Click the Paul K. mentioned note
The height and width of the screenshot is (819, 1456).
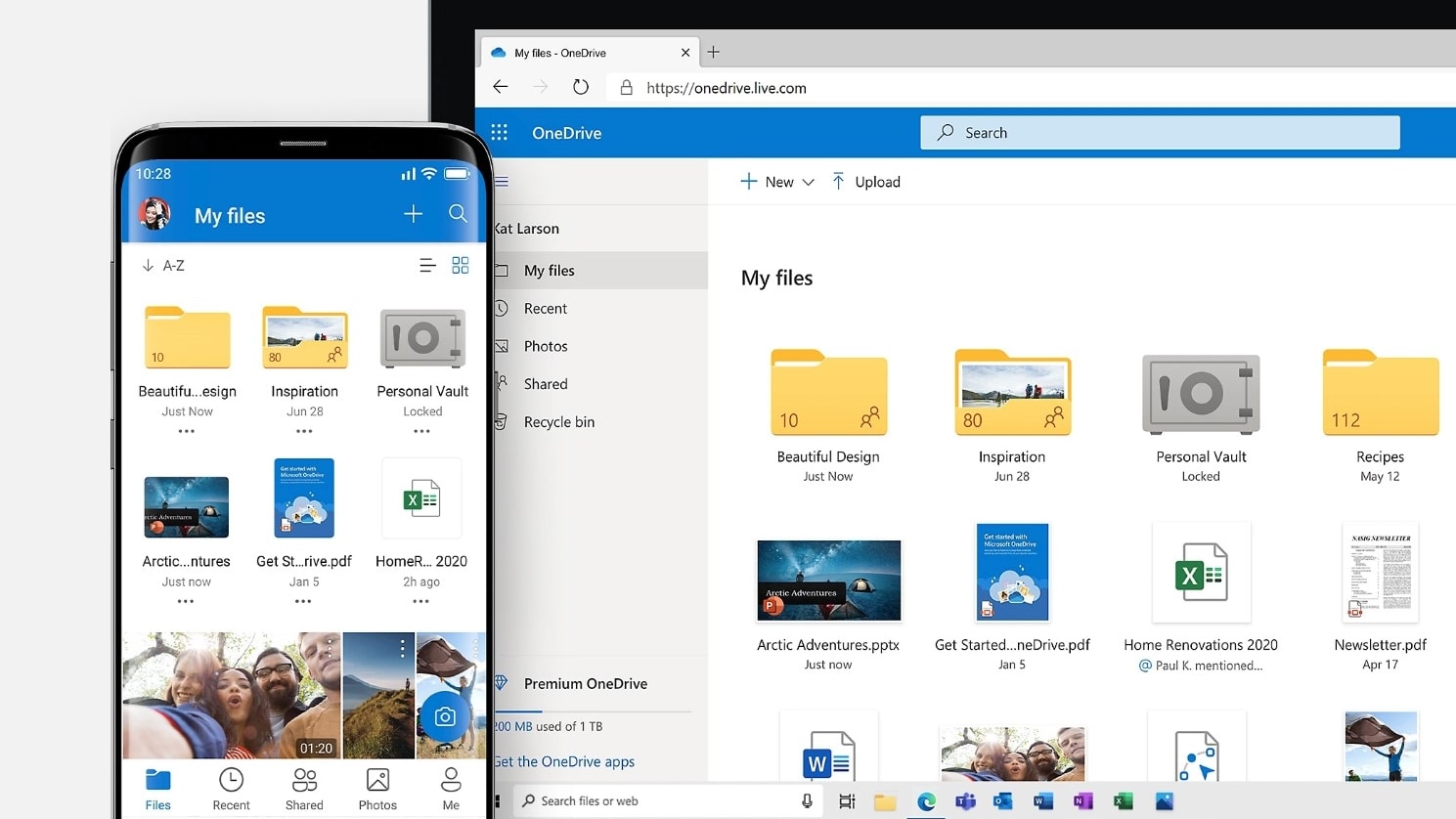click(x=1201, y=666)
